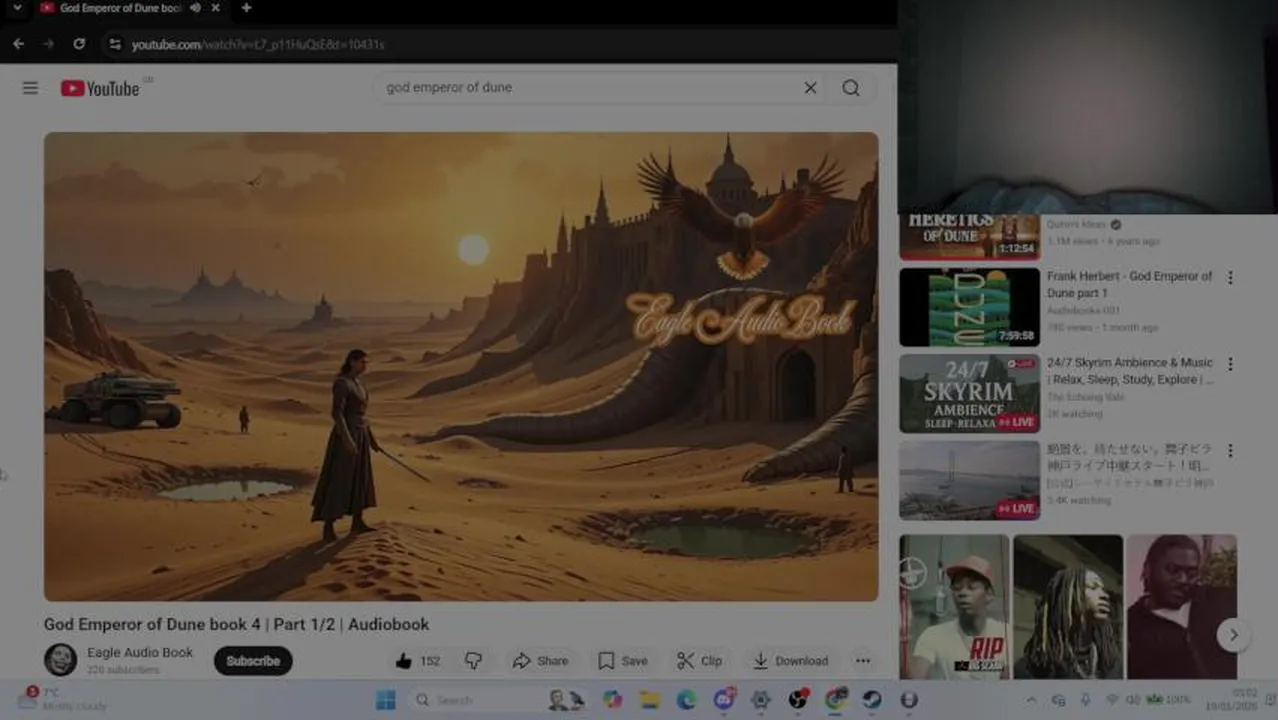Open Wi-Fi network tray icon
The width and height of the screenshot is (1278, 720).
coord(1111,700)
